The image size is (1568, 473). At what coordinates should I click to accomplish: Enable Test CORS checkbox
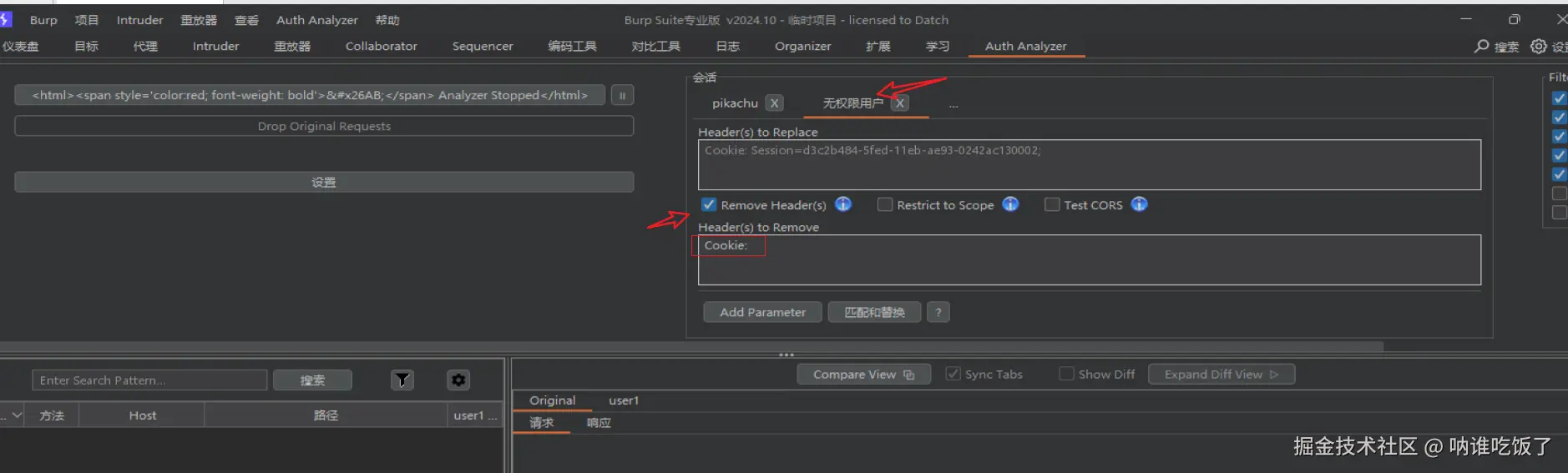[x=1052, y=204]
